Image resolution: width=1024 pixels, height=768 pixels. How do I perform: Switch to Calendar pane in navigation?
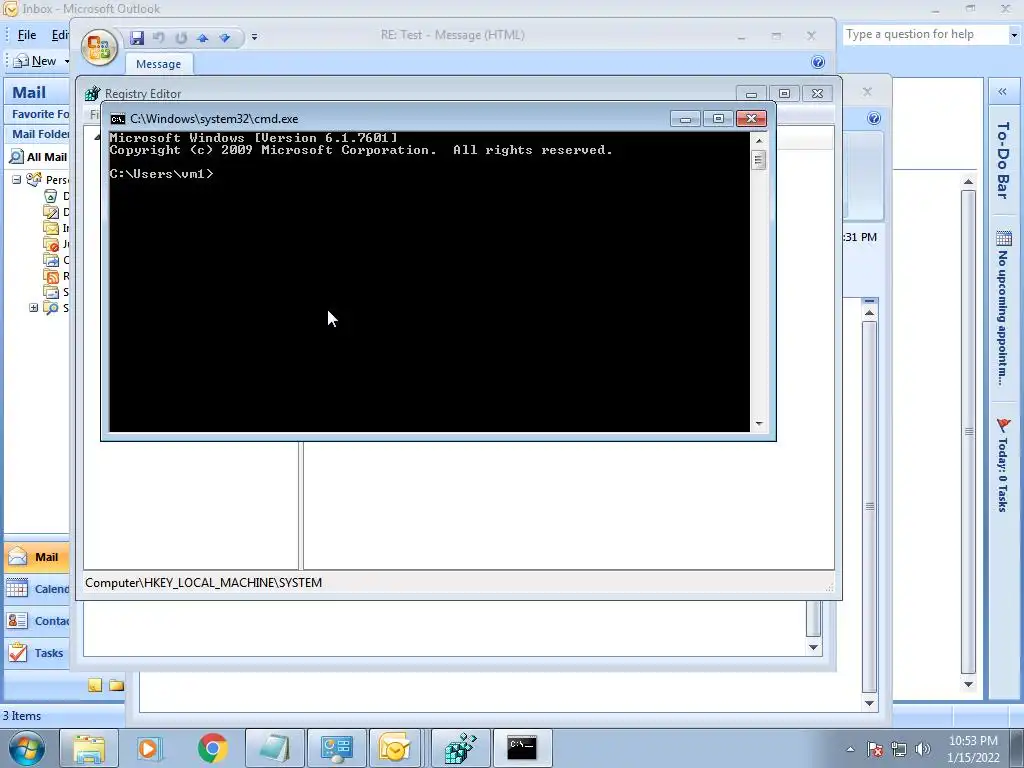click(37, 589)
